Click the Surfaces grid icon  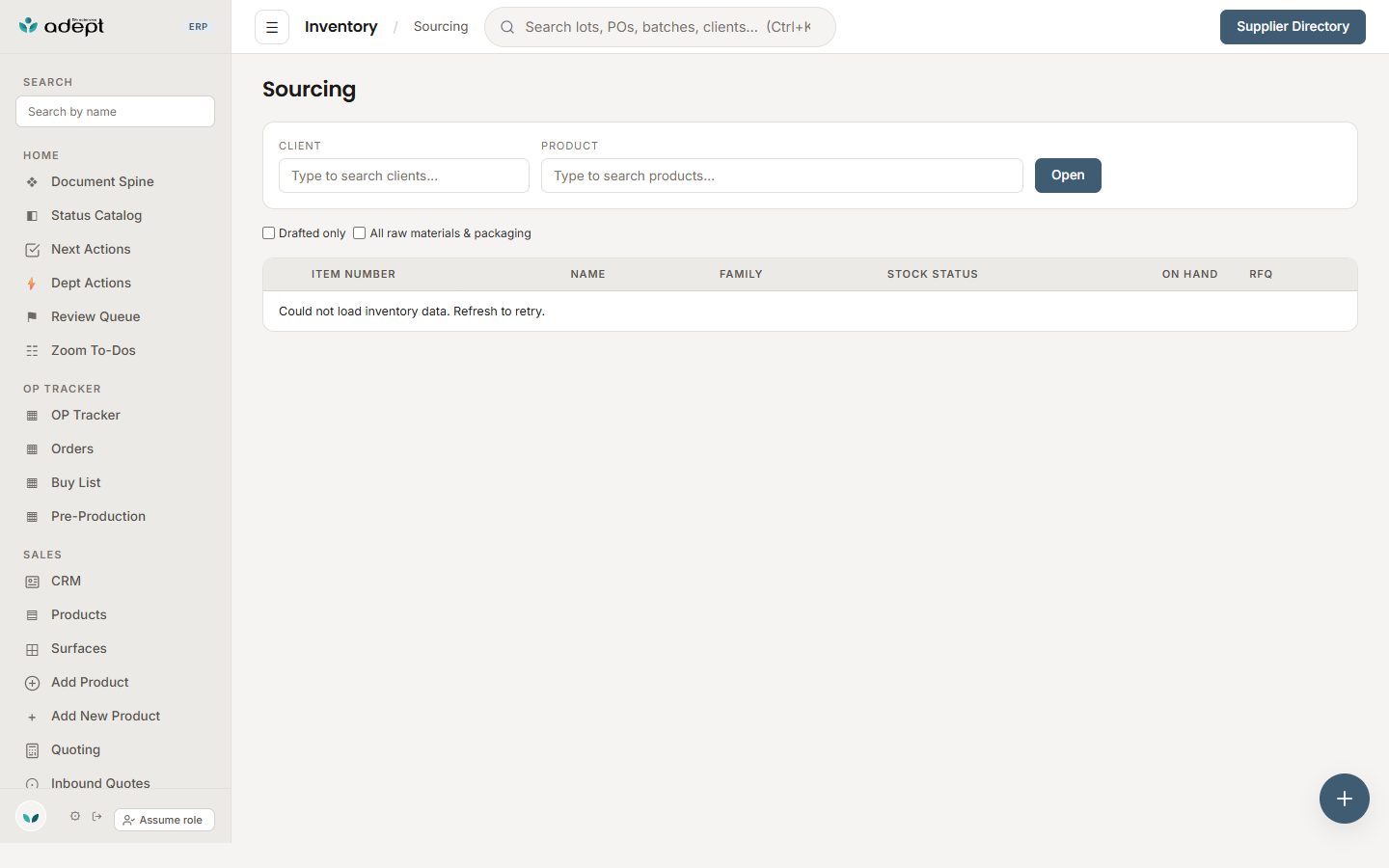(32, 649)
